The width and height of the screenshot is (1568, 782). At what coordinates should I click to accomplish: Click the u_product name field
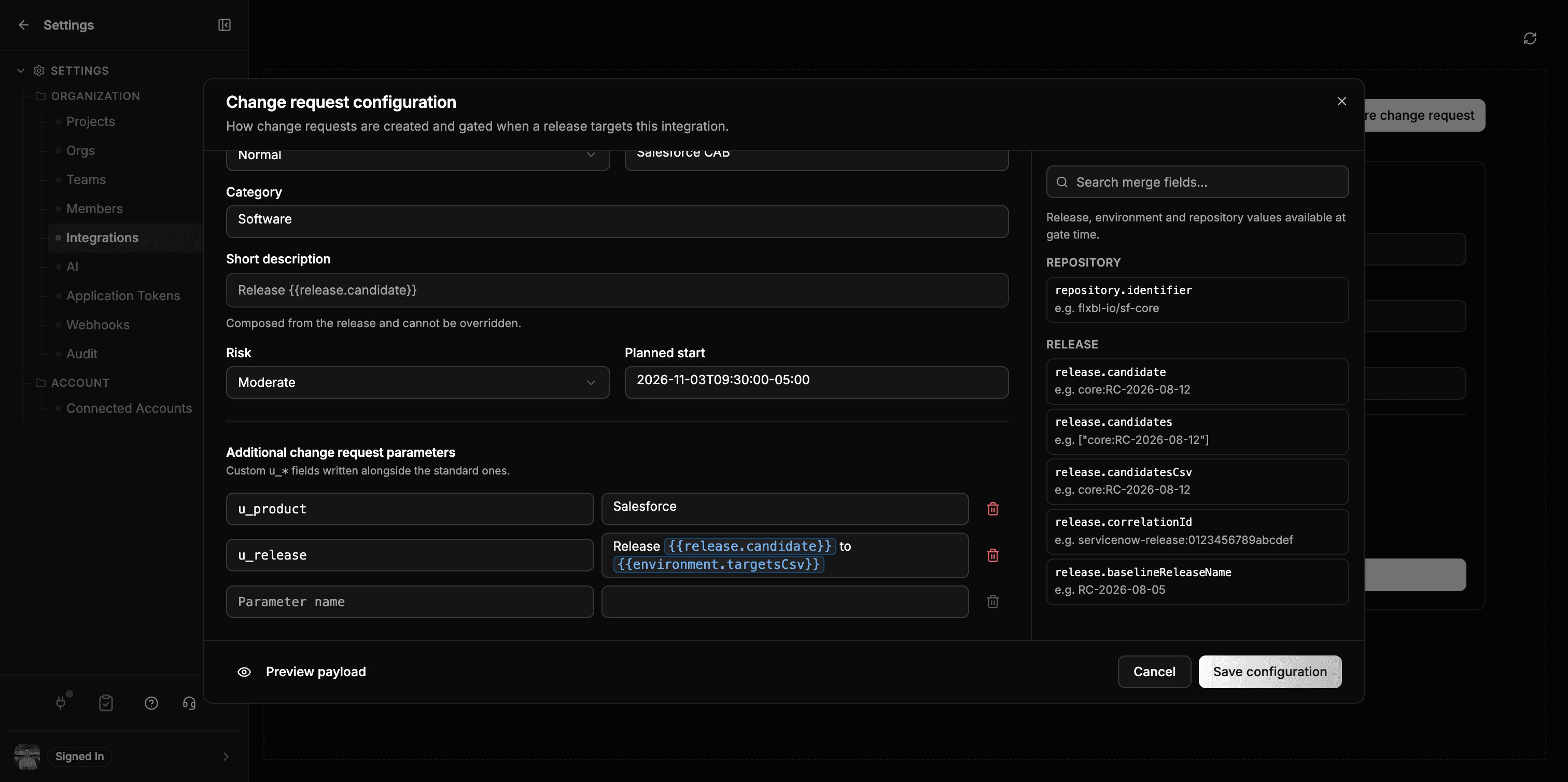410,509
